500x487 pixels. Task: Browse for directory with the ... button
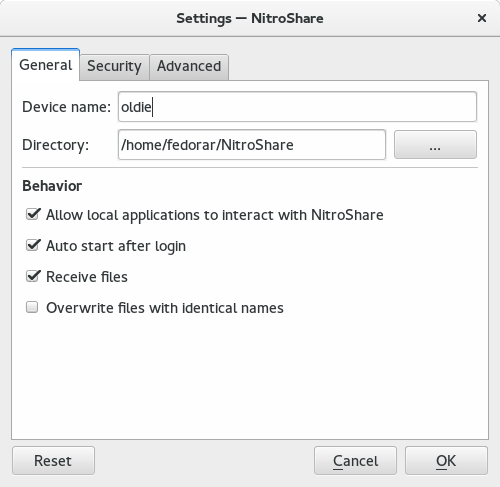coord(435,145)
